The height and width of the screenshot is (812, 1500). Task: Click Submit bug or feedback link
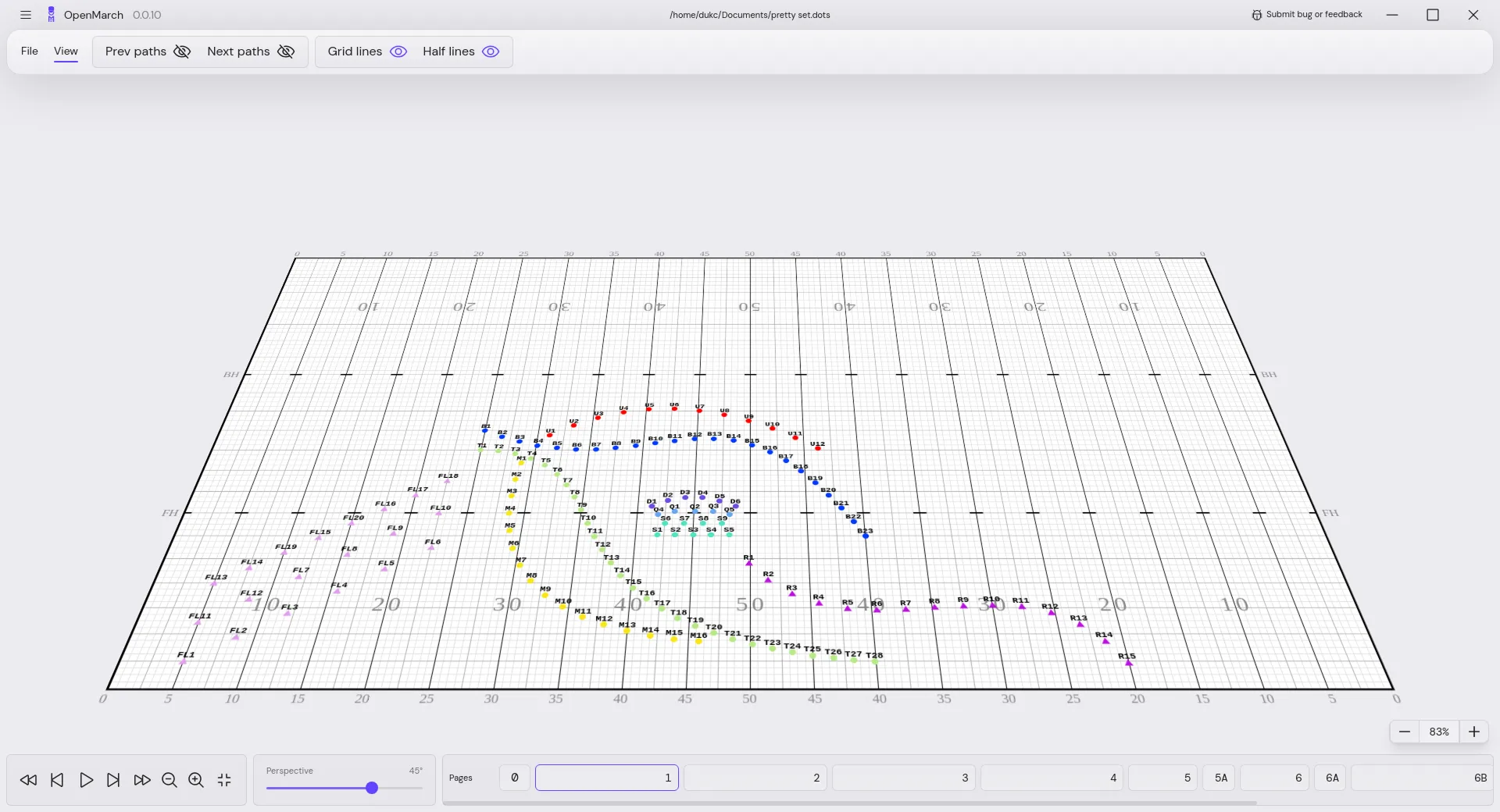[x=1306, y=15]
